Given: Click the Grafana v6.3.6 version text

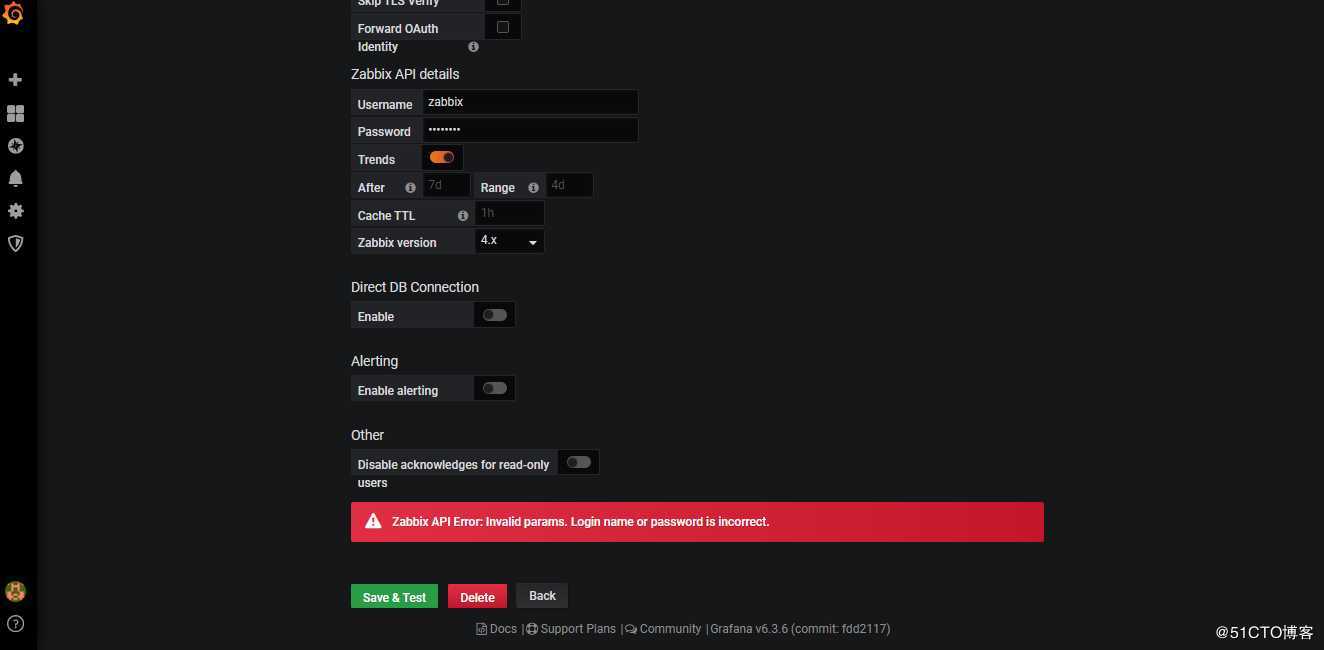Looking at the screenshot, I should click(x=800, y=629).
